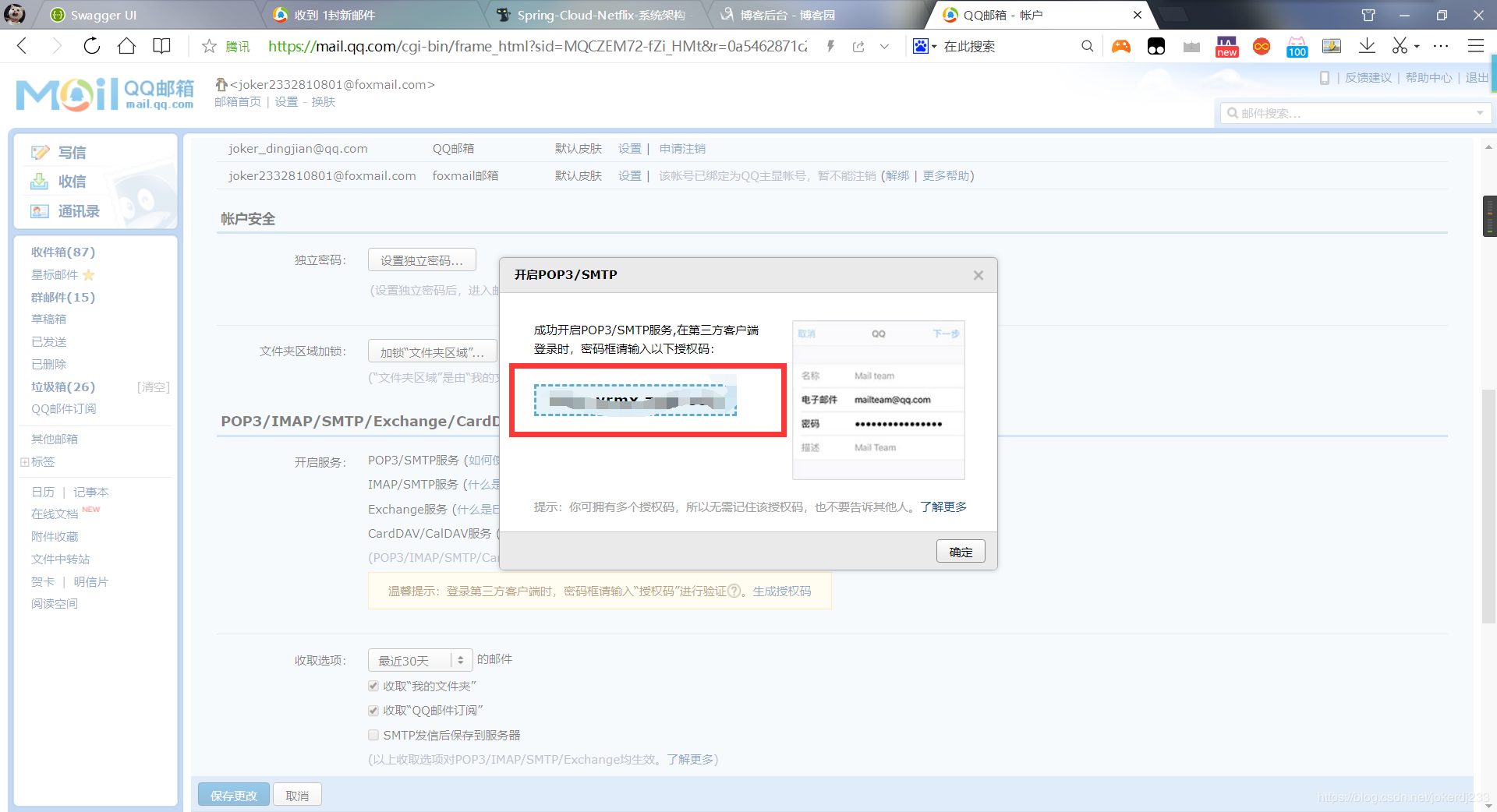
Task: Click 确定 in POP3/SMTP dialog
Action: pyautogui.click(x=961, y=552)
